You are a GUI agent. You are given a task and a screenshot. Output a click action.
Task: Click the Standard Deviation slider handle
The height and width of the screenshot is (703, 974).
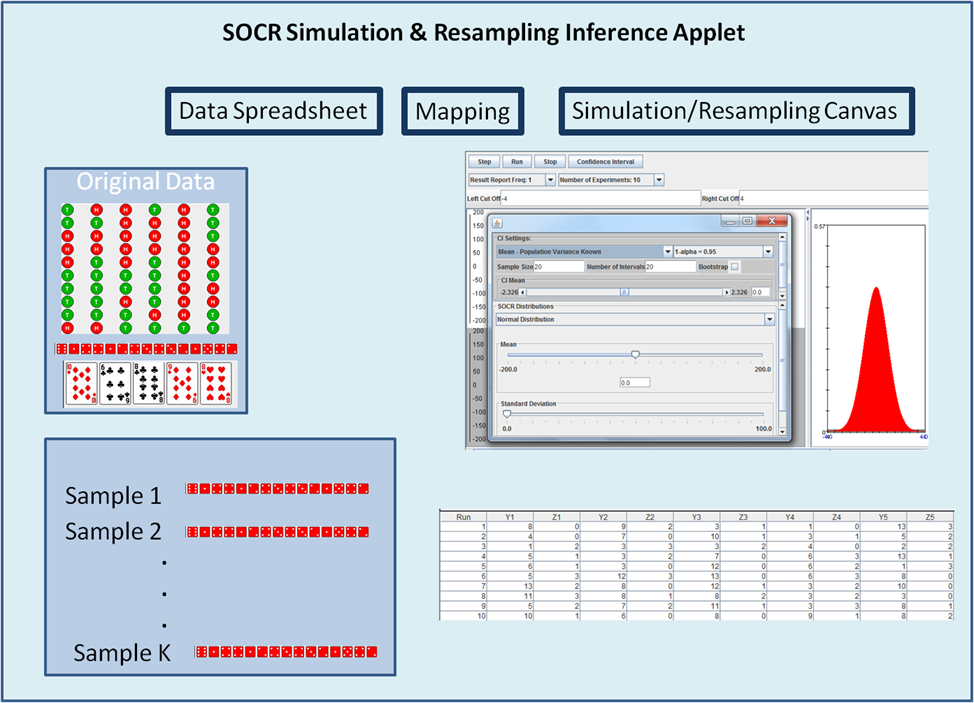click(506, 413)
